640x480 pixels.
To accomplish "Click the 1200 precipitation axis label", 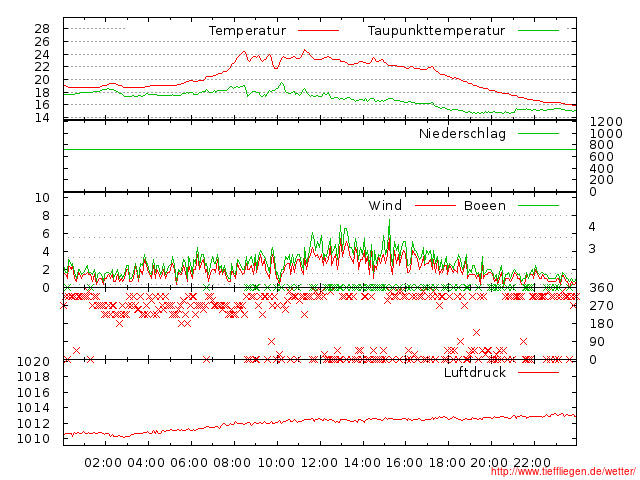I will pos(606,122).
